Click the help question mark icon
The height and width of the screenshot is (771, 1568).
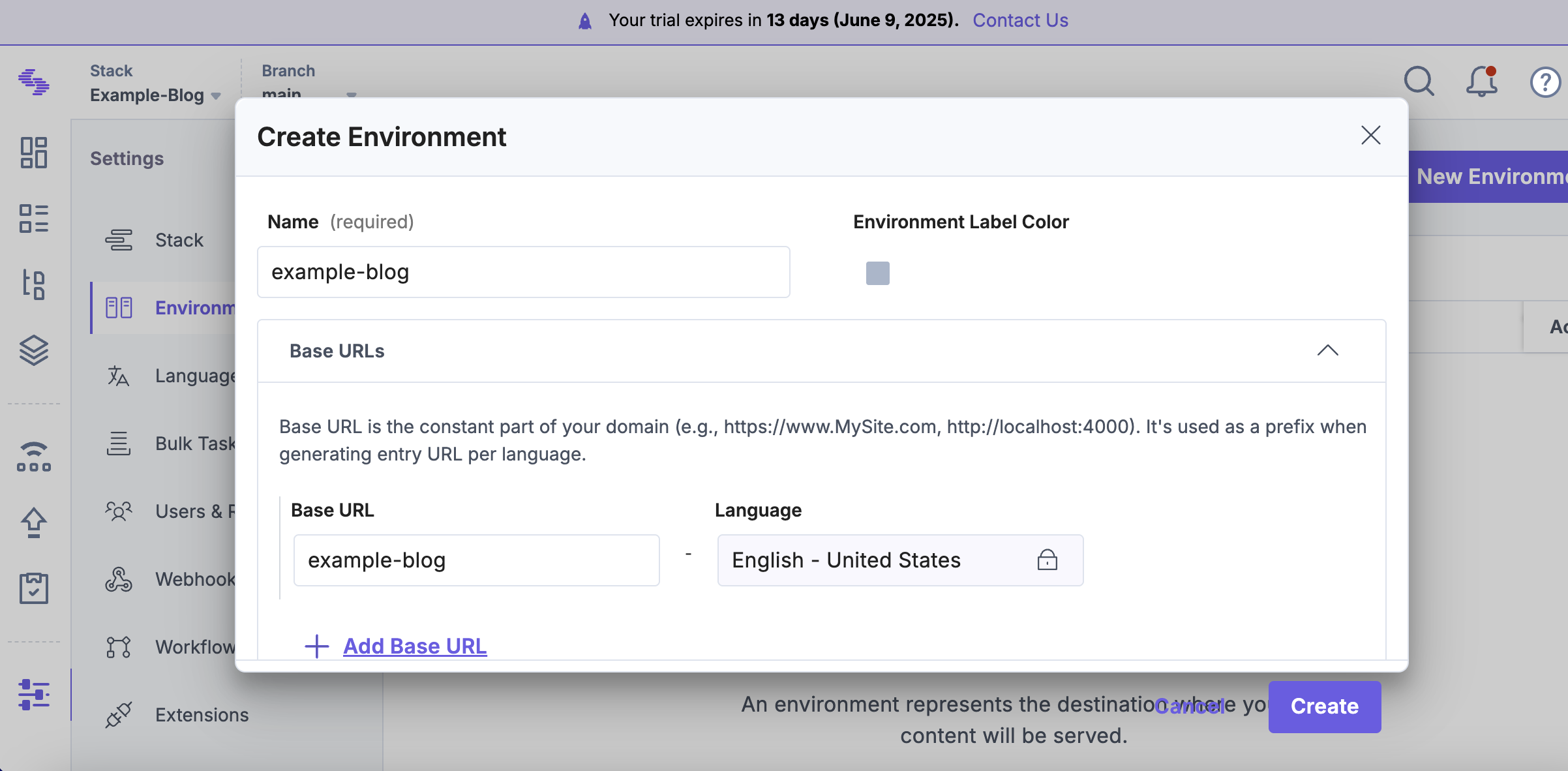[x=1545, y=83]
